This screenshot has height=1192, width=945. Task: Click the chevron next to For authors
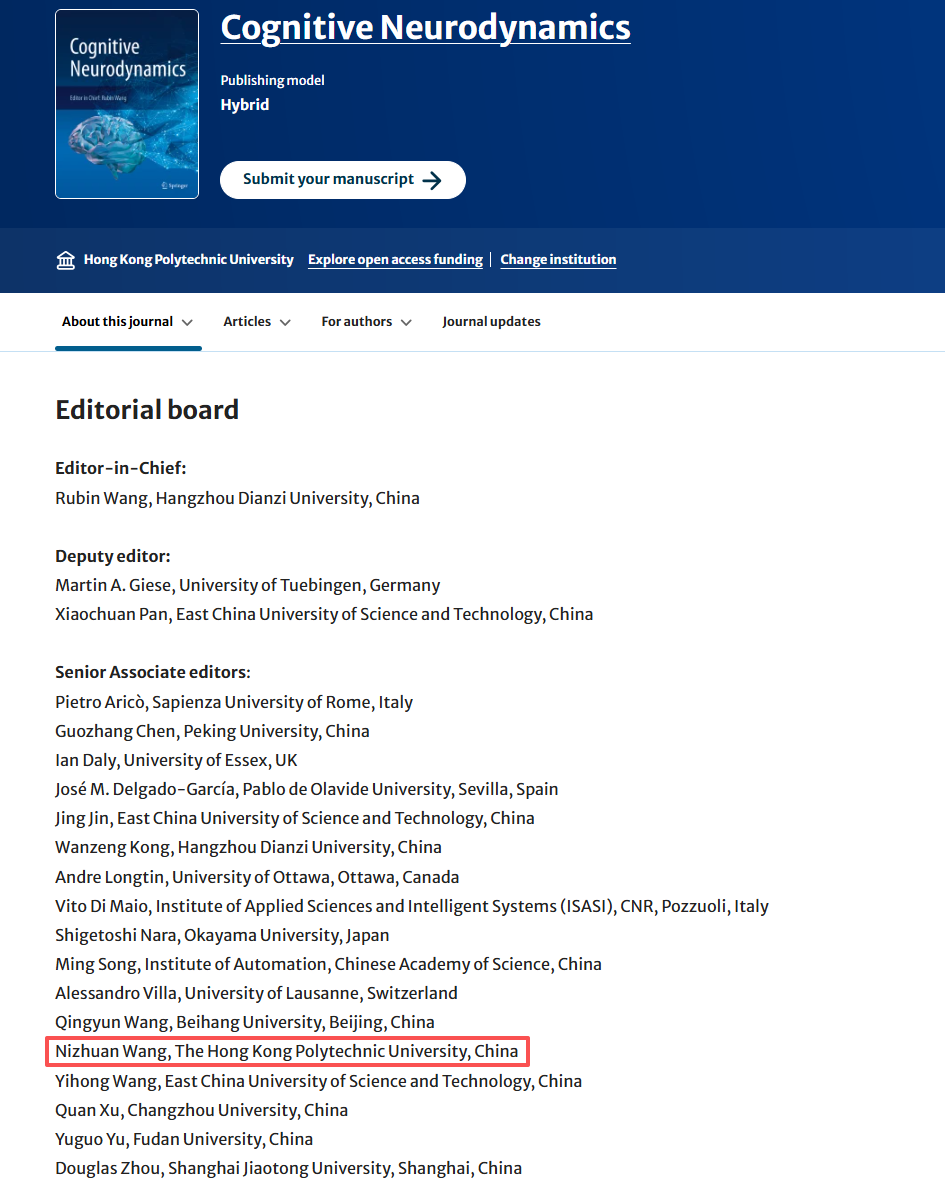click(406, 323)
